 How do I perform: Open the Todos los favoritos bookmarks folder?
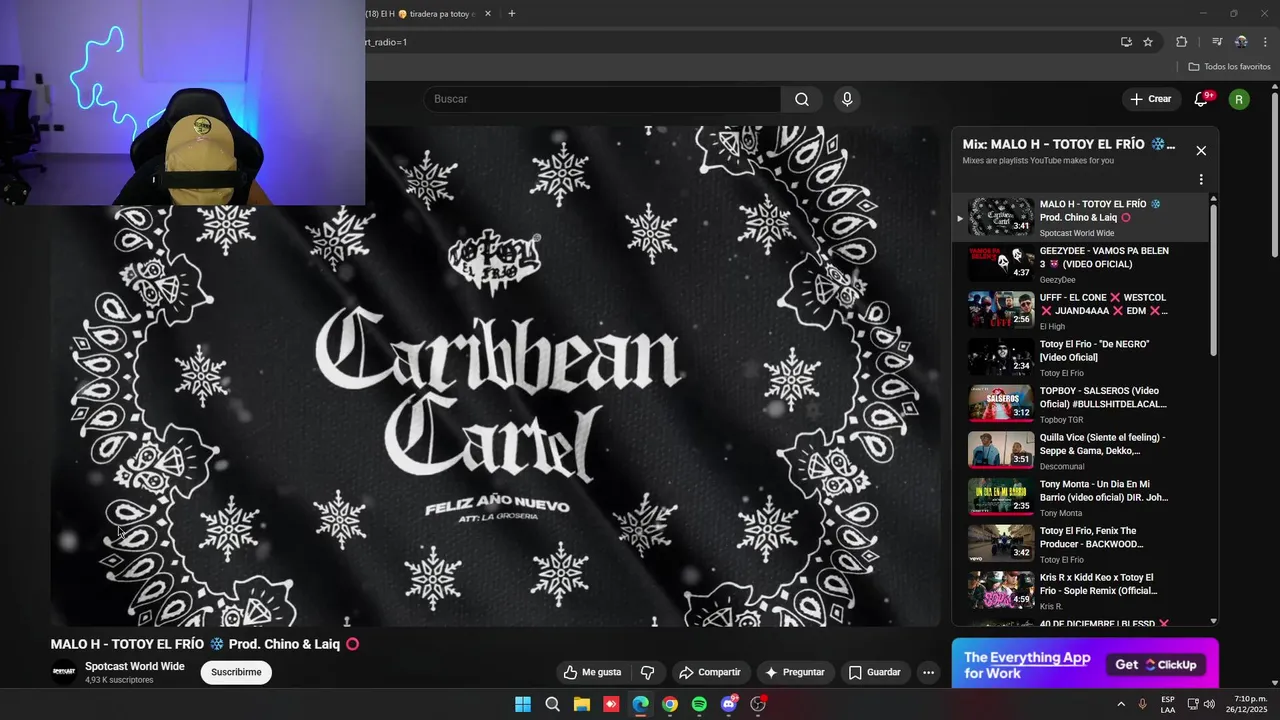[1229, 66]
